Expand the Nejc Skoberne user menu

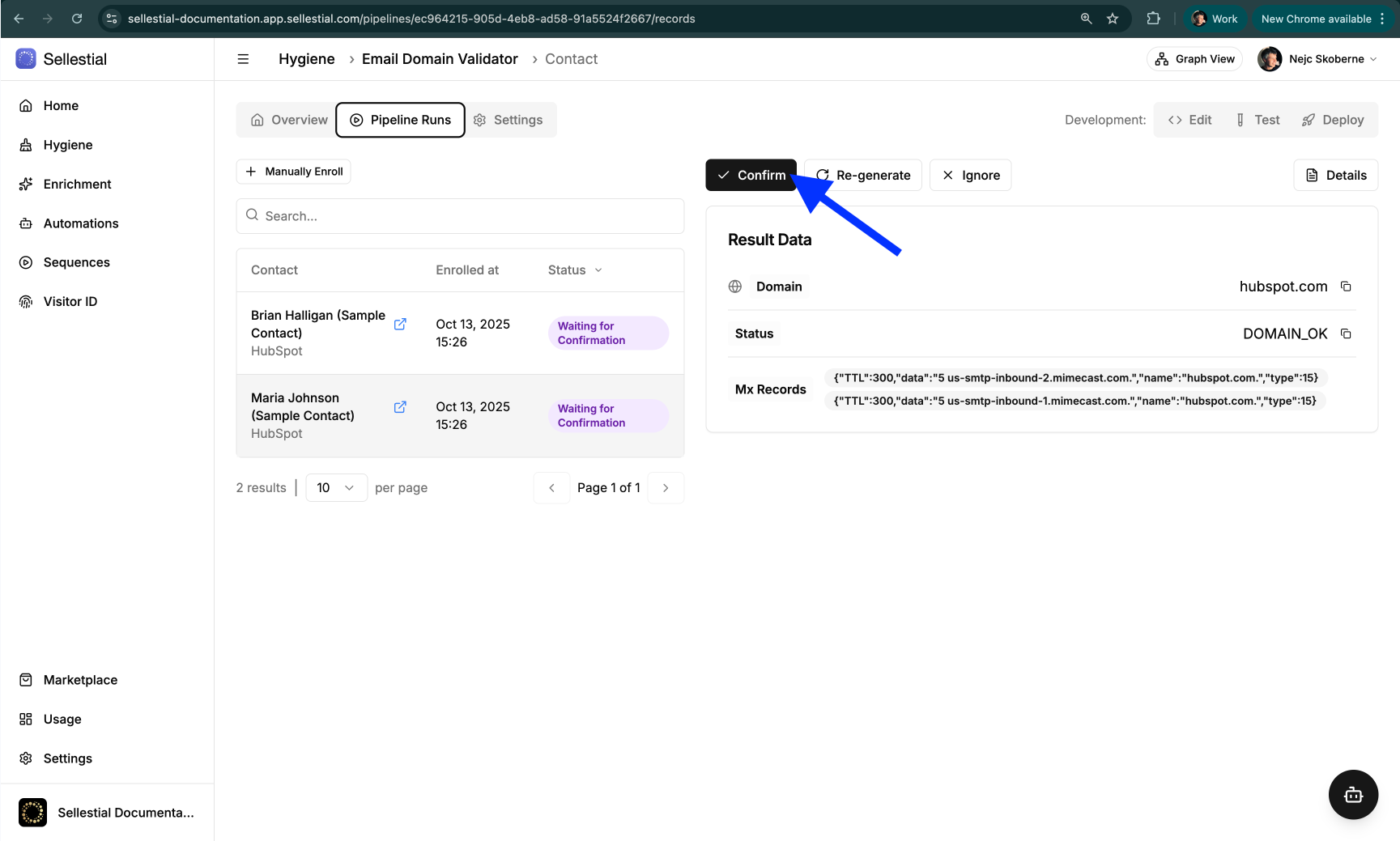click(x=1318, y=59)
